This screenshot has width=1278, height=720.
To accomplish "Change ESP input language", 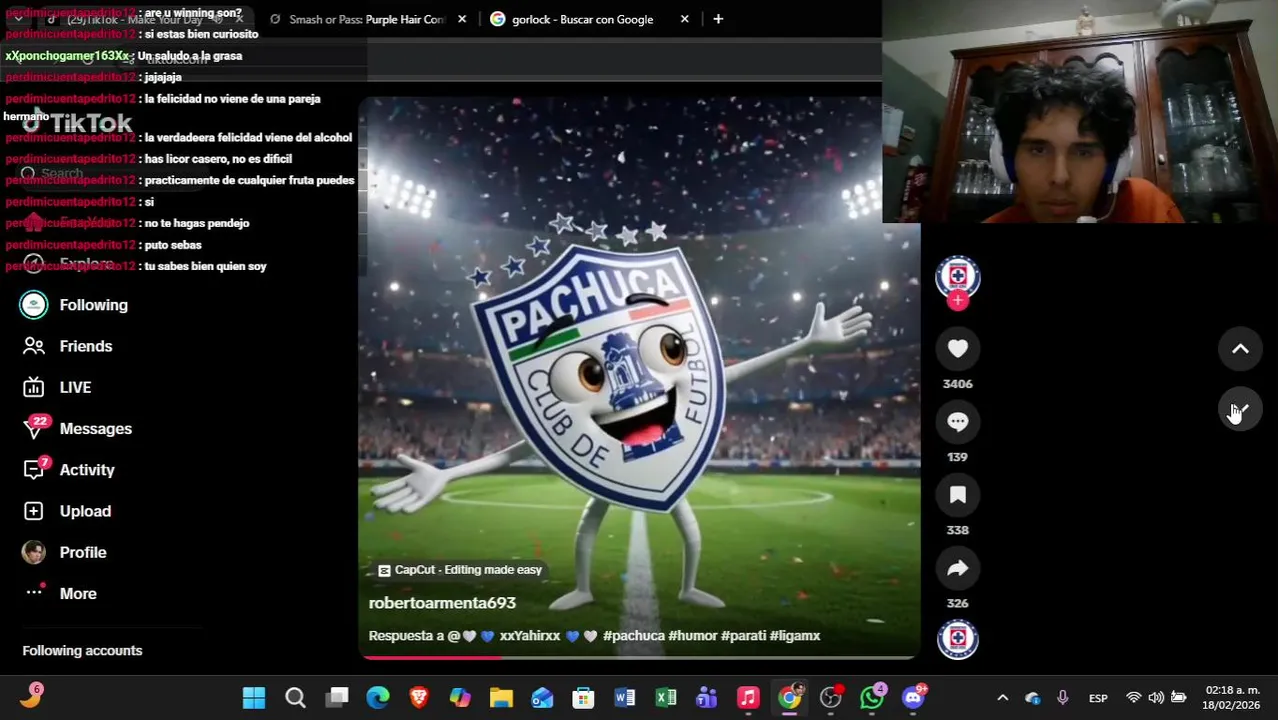I will tap(1098, 698).
